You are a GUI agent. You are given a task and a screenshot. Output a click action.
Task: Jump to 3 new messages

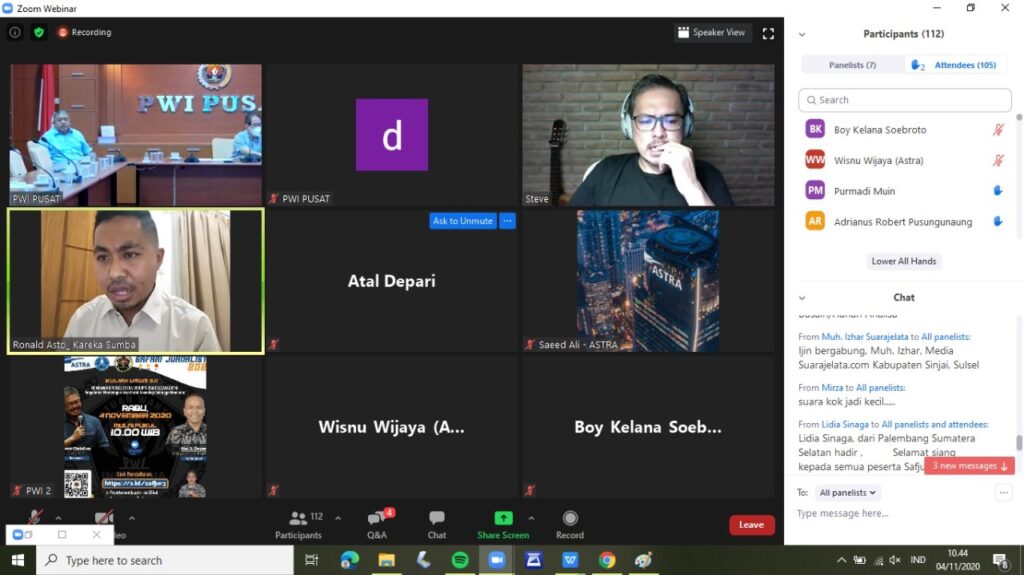point(969,466)
